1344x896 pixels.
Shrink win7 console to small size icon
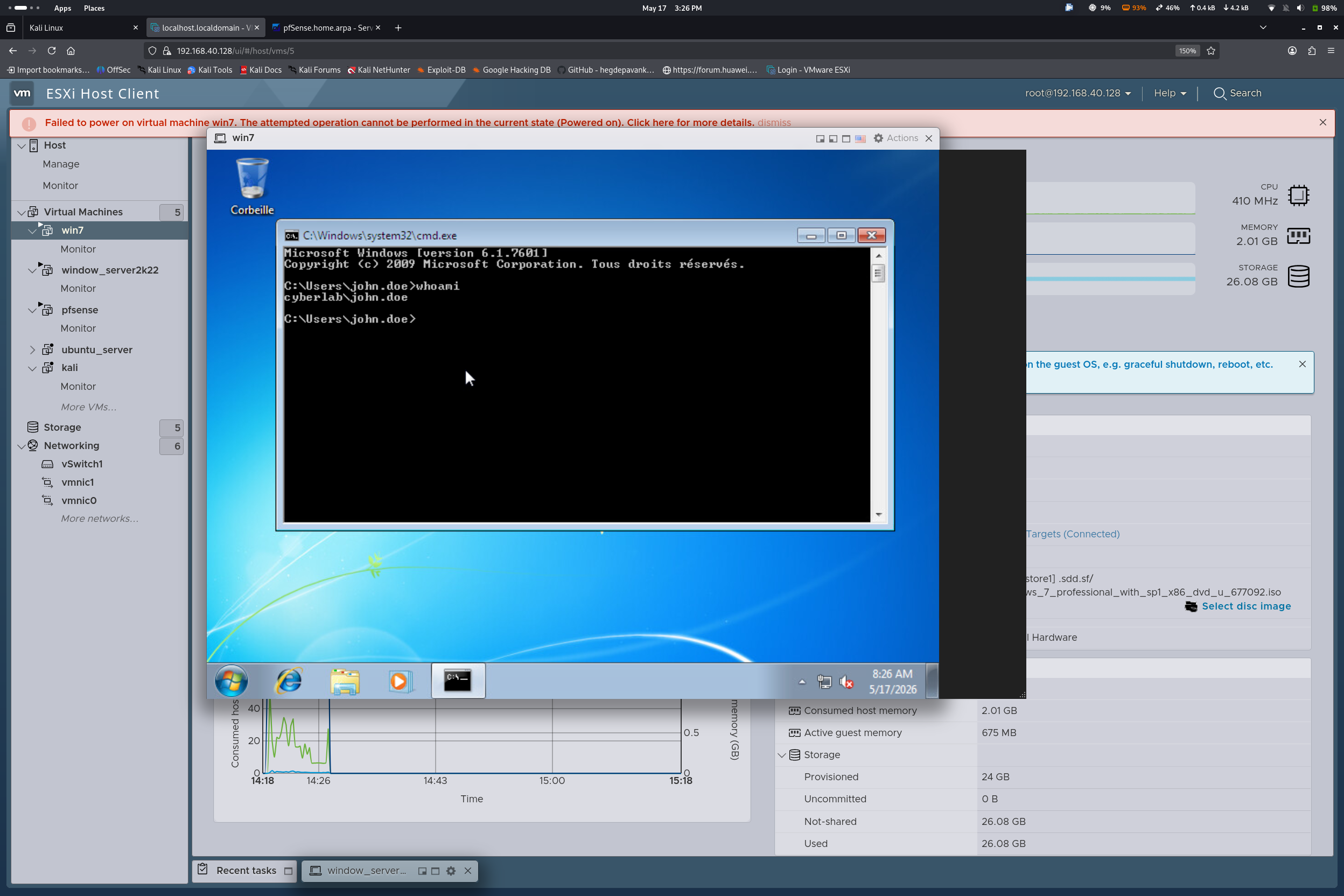point(820,138)
